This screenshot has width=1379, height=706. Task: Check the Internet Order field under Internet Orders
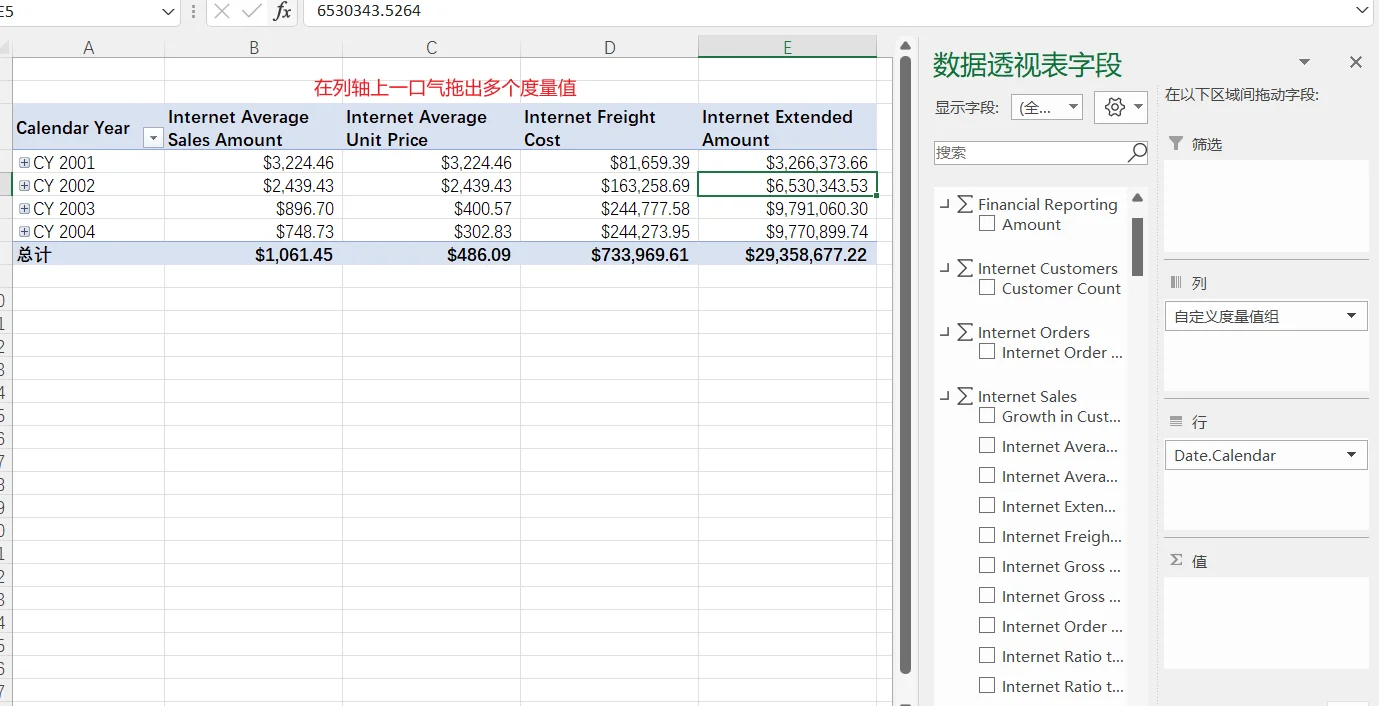[x=987, y=352]
